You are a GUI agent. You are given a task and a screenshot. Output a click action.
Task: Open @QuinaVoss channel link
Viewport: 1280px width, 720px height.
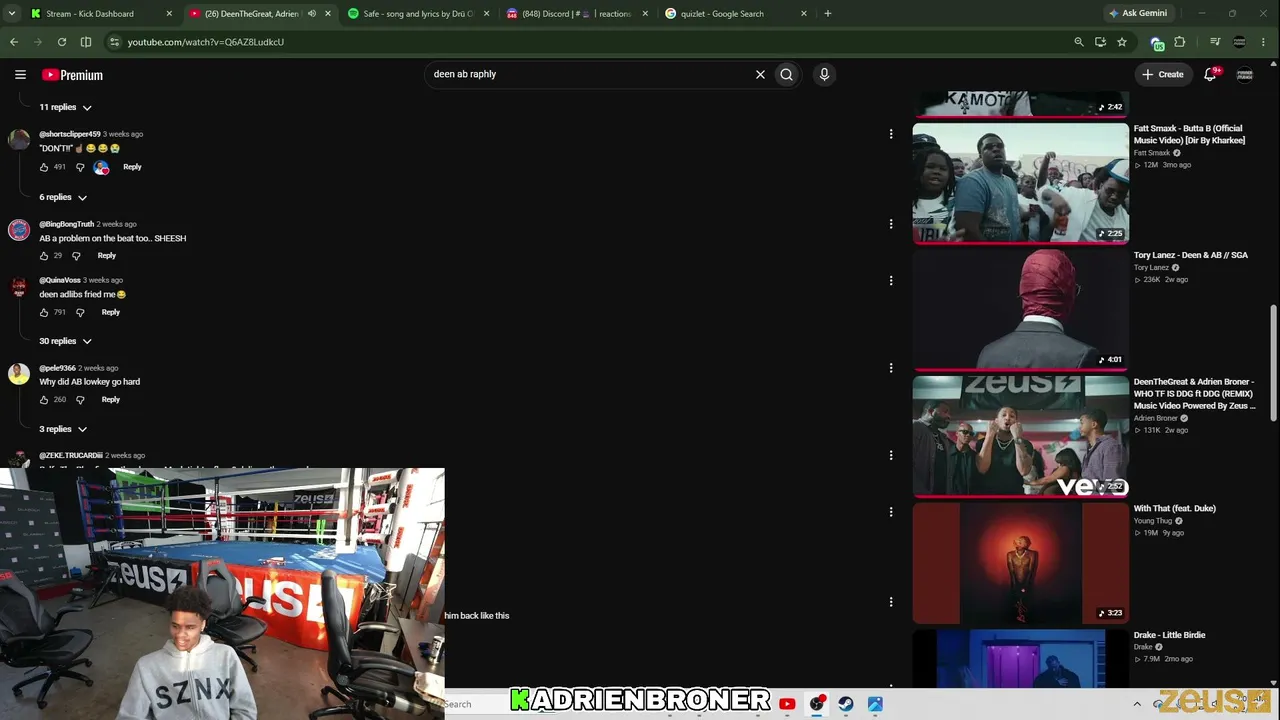pos(60,280)
